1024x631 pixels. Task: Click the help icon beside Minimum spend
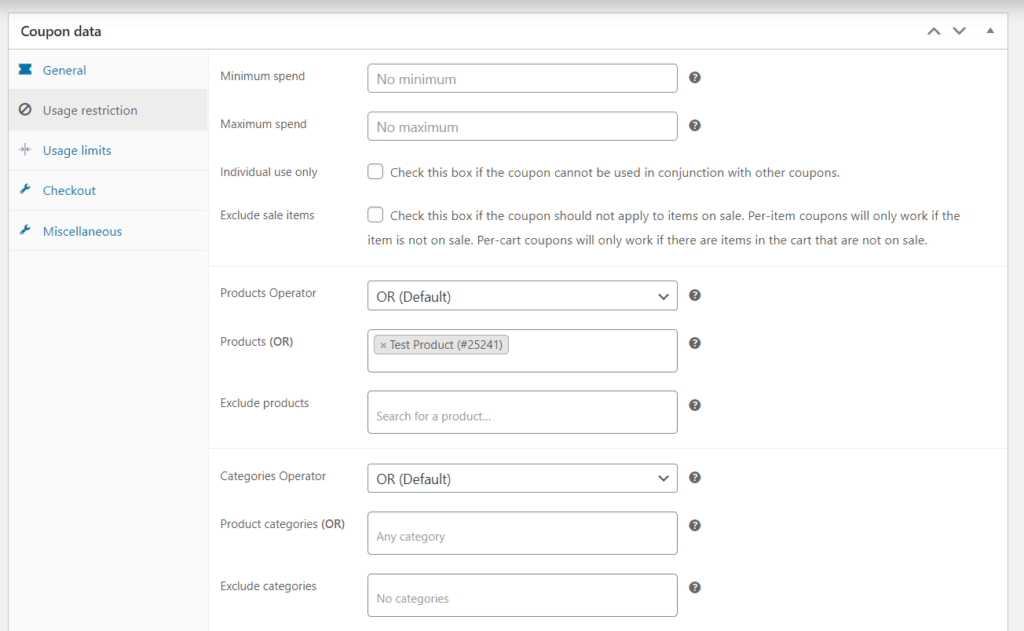click(x=695, y=78)
